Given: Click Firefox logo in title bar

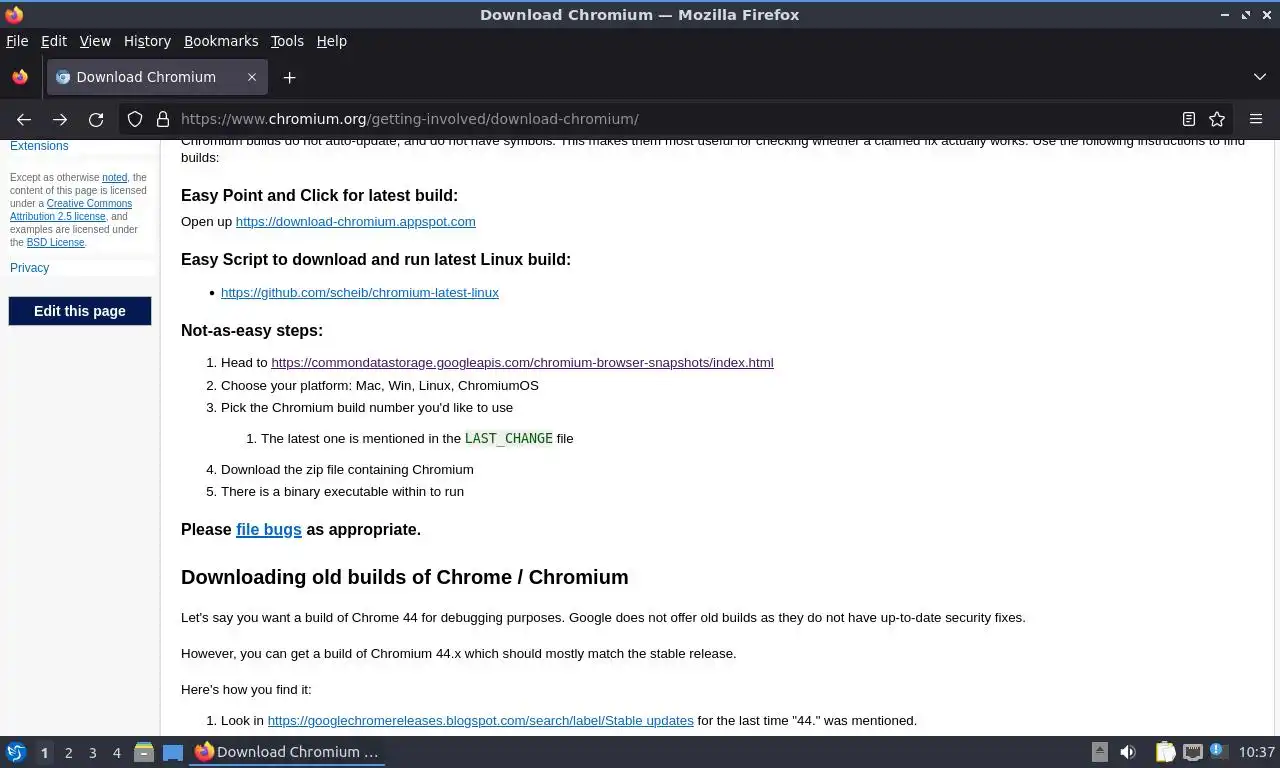Looking at the screenshot, I should tap(14, 14).
